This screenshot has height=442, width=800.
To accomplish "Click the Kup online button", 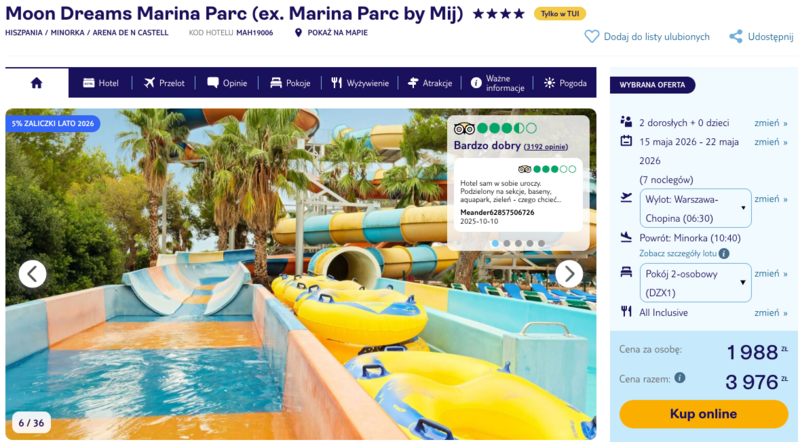I will (x=704, y=413).
